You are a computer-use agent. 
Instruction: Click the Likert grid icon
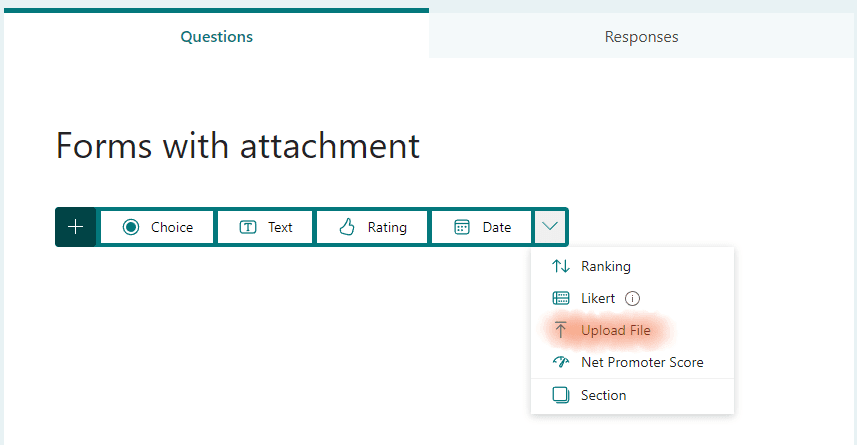(x=561, y=298)
